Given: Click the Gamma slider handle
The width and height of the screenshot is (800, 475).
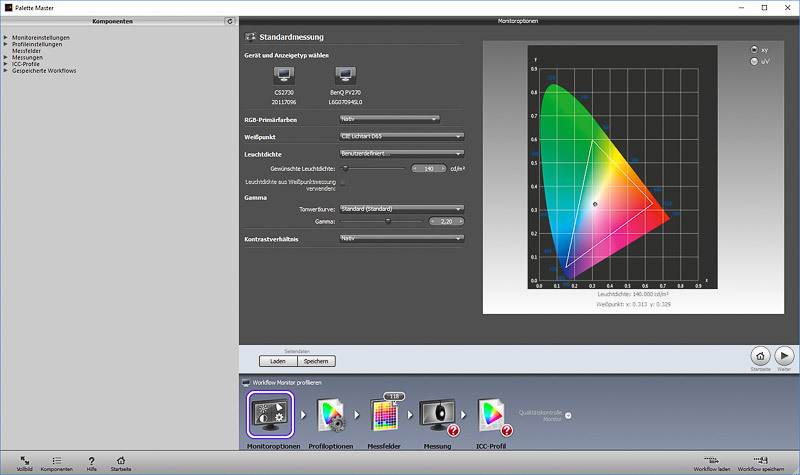Looking at the screenshot, I should 388,221.
